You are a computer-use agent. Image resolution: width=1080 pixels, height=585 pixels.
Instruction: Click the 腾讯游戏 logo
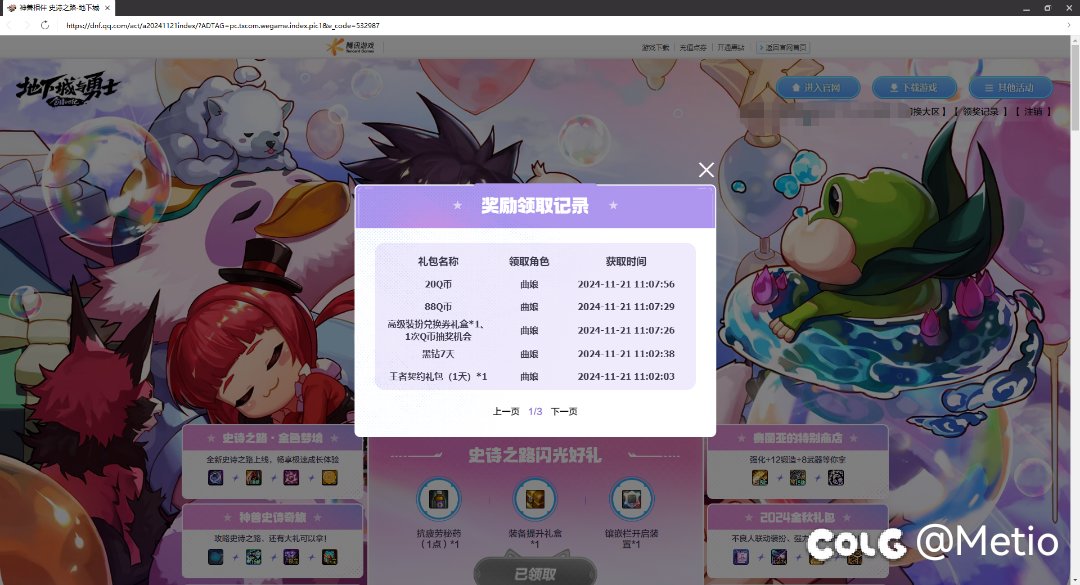351,47
